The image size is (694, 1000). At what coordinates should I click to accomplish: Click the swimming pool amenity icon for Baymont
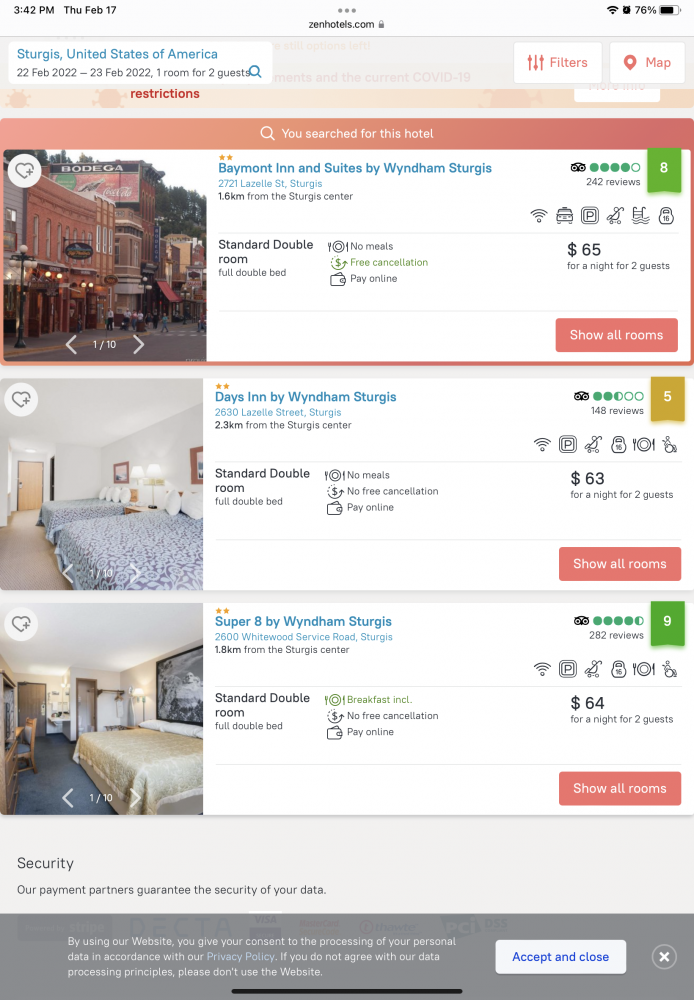pyautogui.click(x=640, y=216)
